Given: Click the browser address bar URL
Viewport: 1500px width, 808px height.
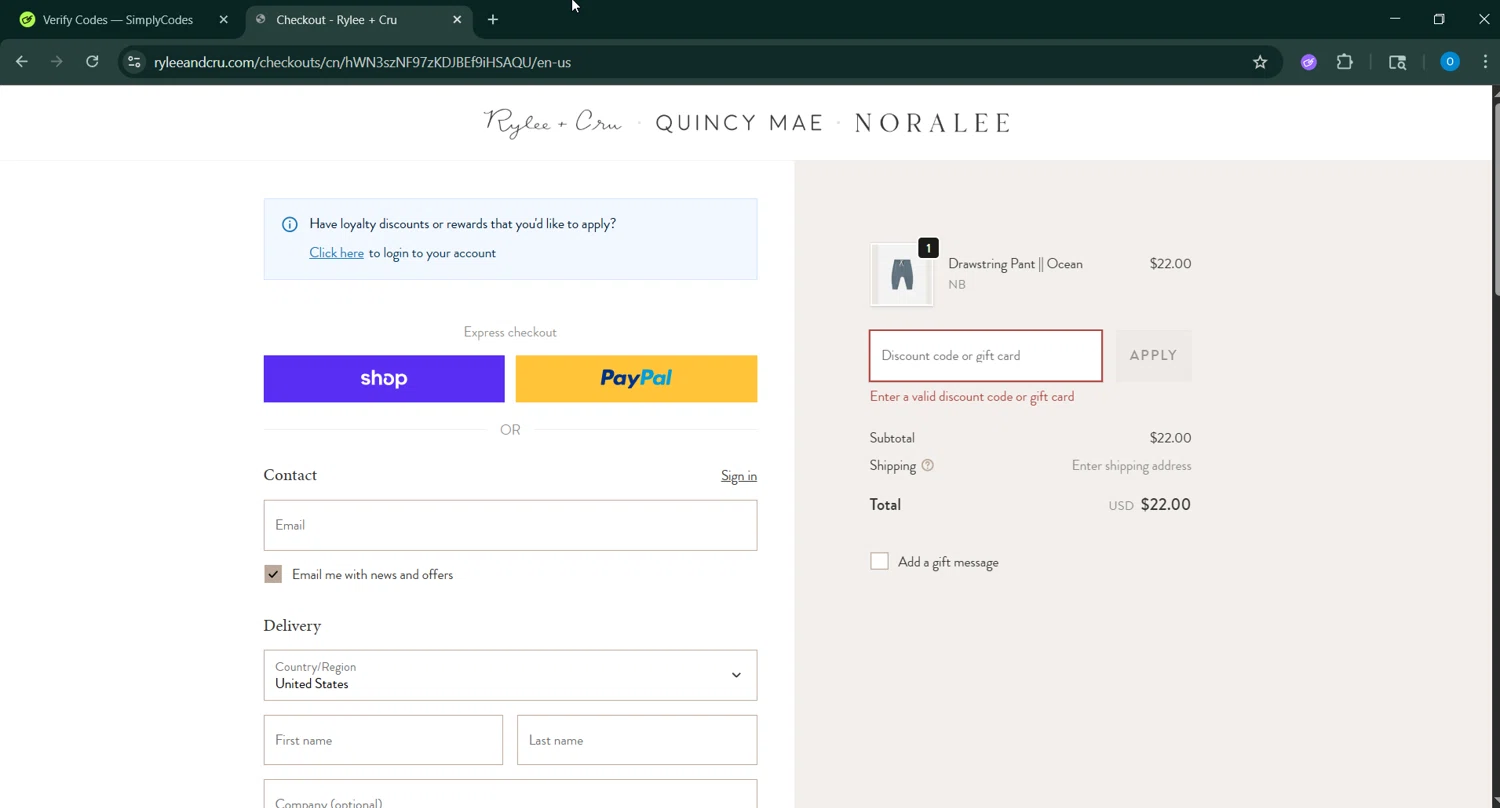Looking at the screenshot, I should point(362,62).
